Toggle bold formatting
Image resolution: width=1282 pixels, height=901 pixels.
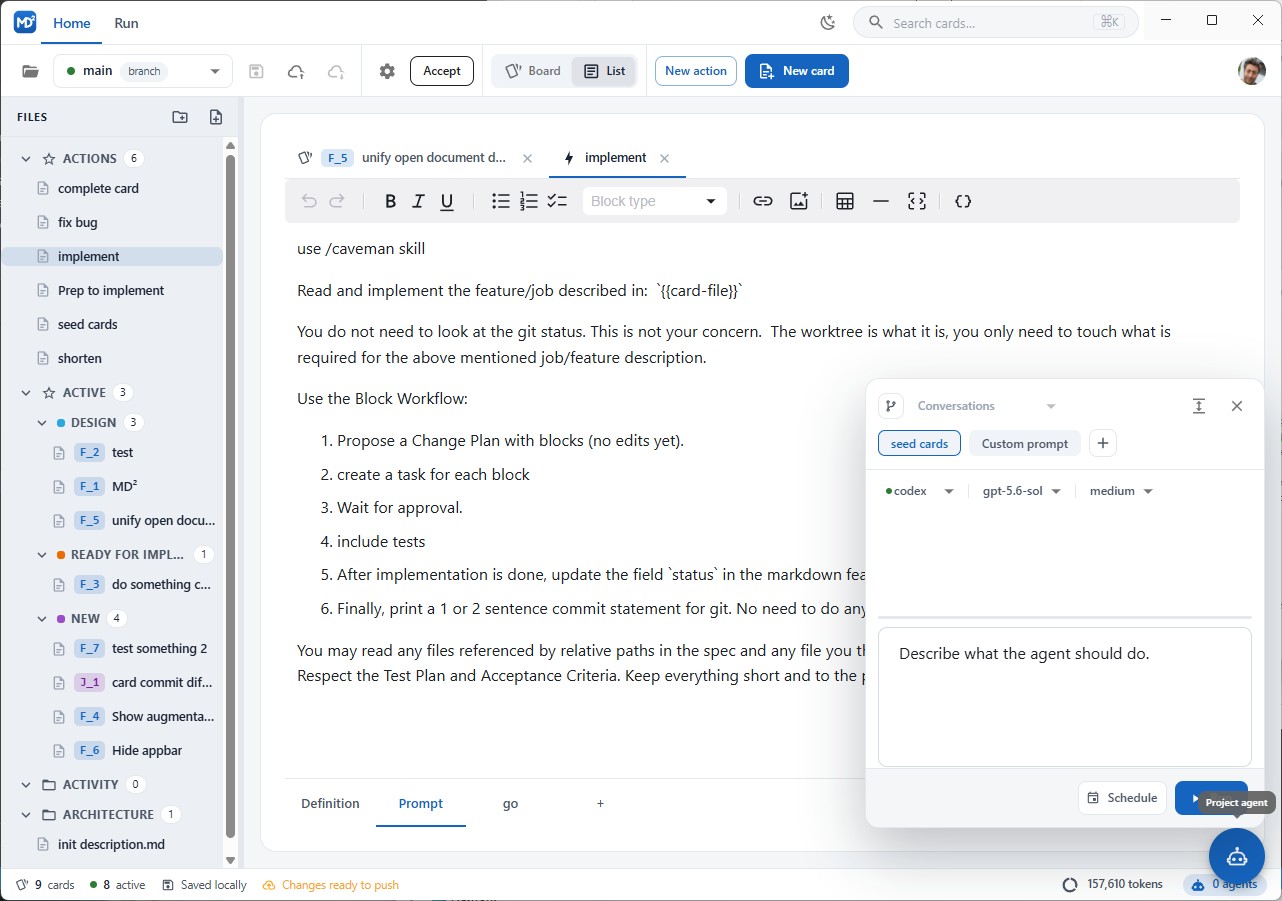tap(391, 201)
